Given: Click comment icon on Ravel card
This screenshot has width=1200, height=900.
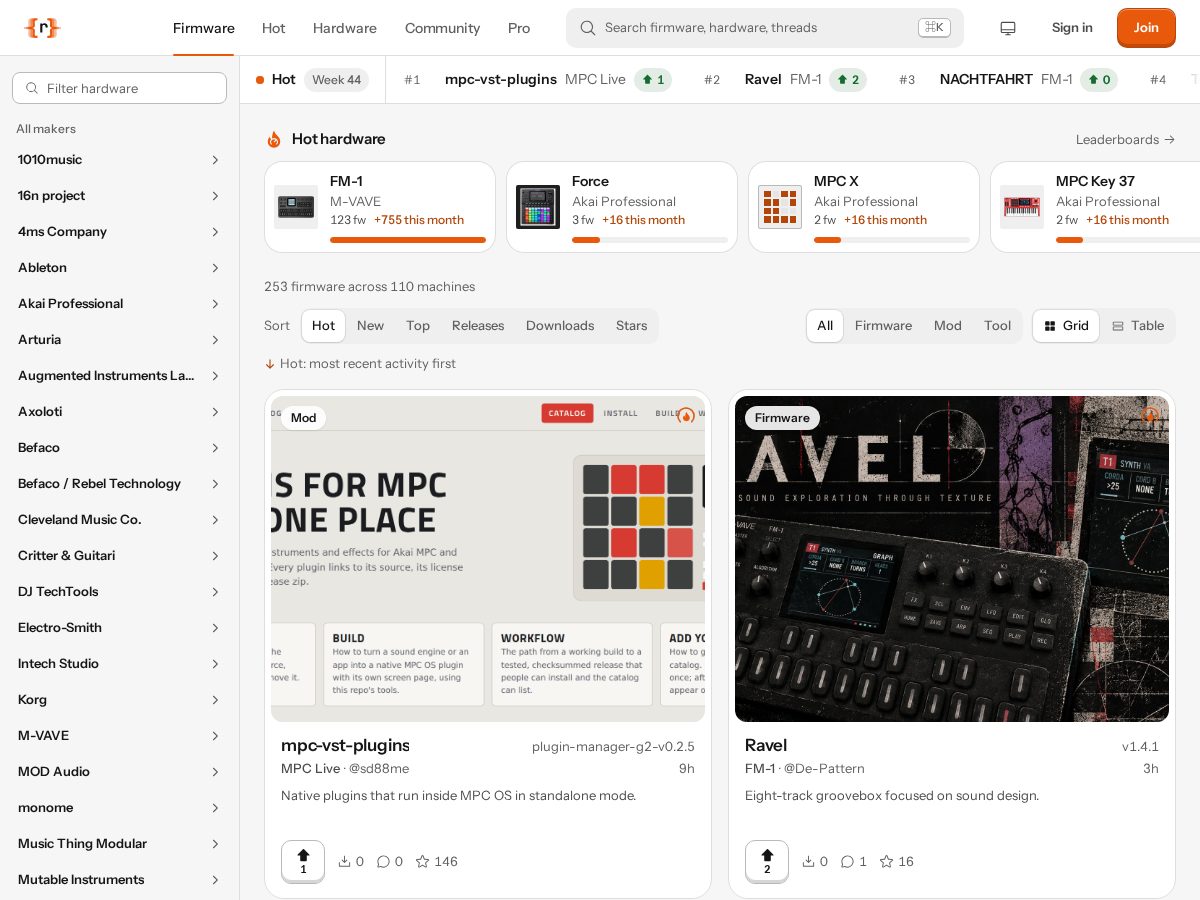Looking at the screenshot, I should coord(847,861).
